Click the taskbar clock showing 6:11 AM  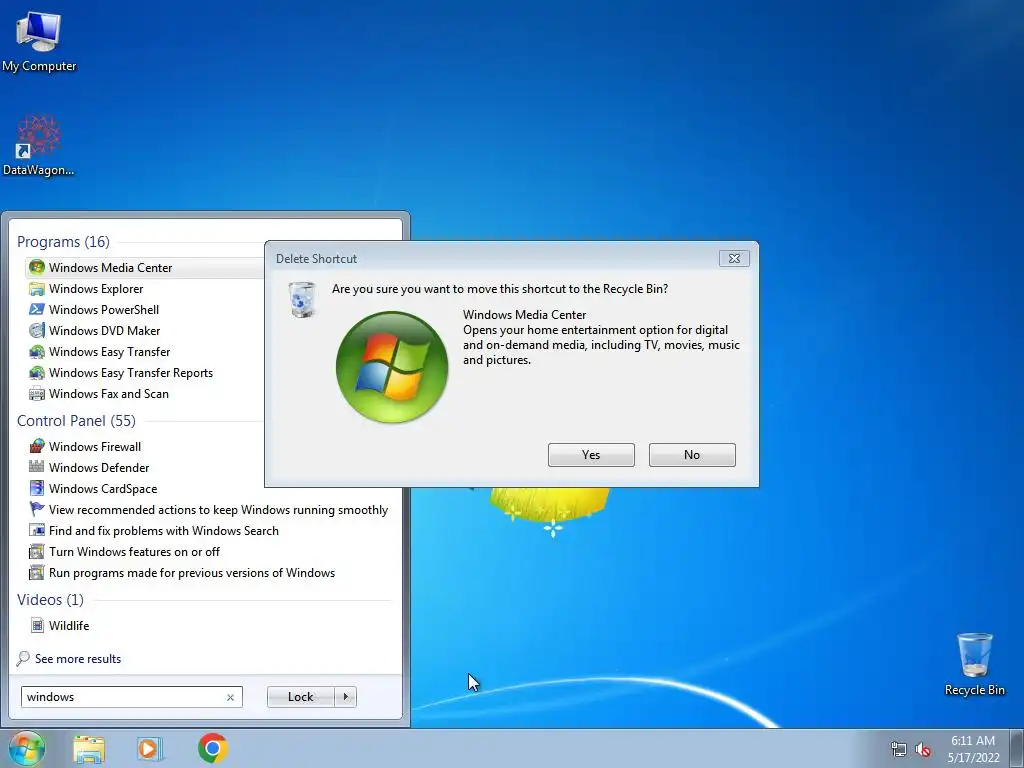(x=973, y=748)
